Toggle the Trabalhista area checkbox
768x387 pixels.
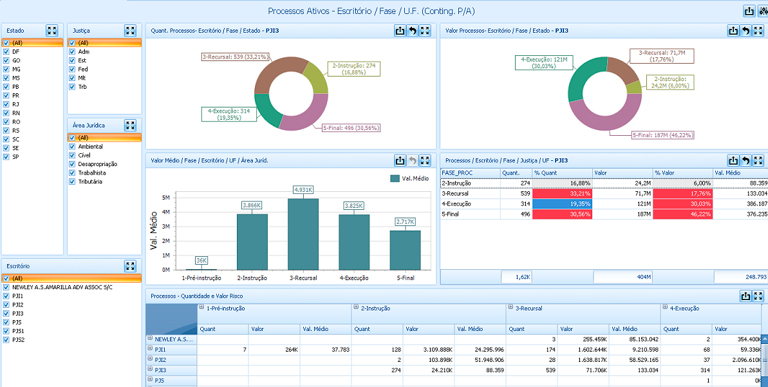point(72,173)
